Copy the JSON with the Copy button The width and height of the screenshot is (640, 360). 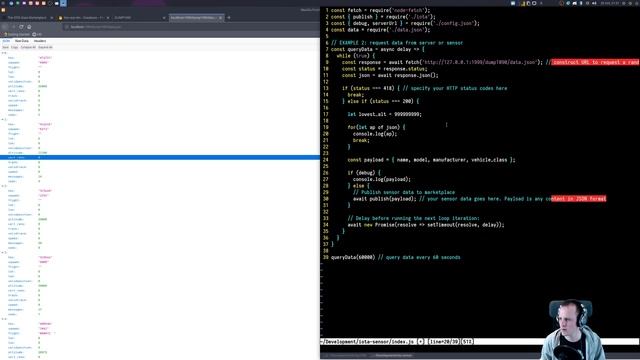pyautogui.click(x=14, y=47)
